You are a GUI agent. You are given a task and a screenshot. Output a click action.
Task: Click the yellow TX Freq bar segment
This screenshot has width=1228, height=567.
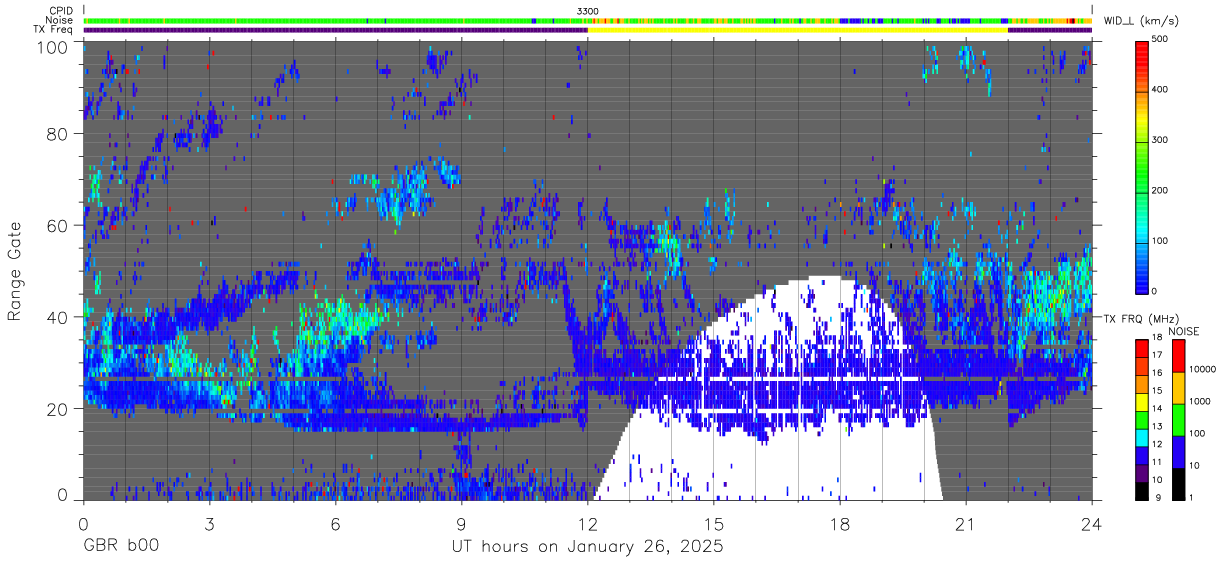point(797,29)
